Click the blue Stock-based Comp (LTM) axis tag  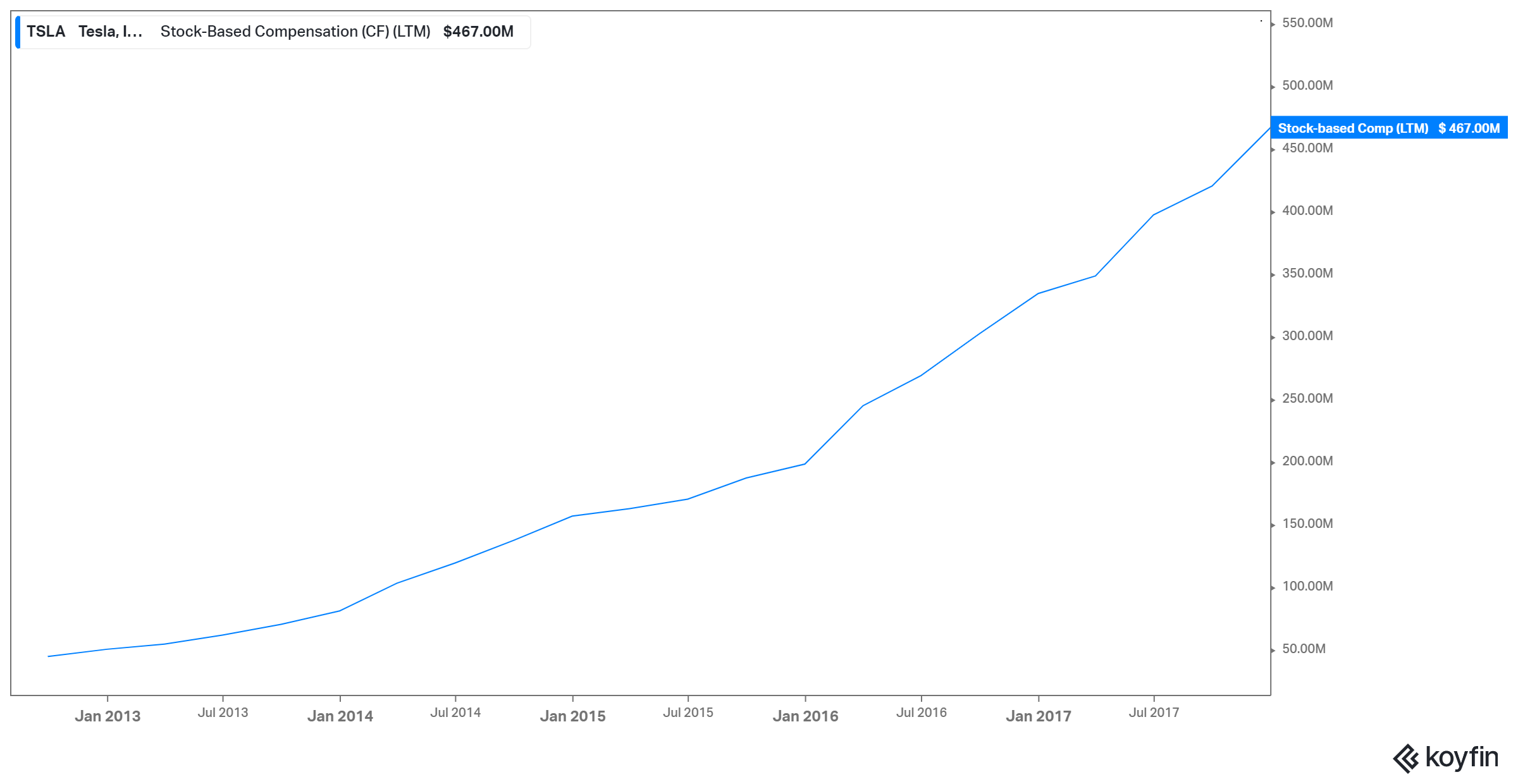[1388, 128]
